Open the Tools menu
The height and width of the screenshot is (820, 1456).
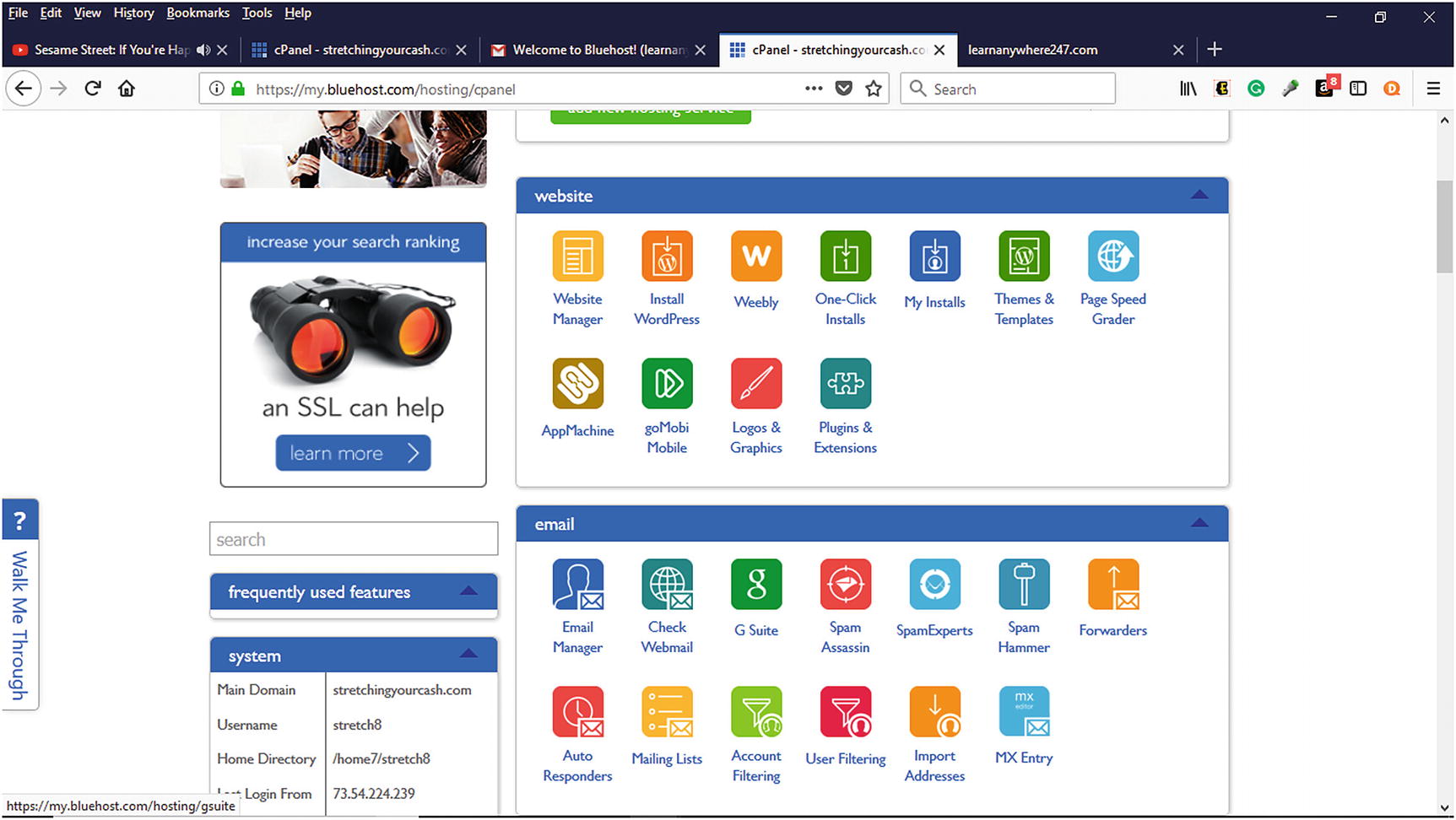pyautogui.click(x=257, y=13)
